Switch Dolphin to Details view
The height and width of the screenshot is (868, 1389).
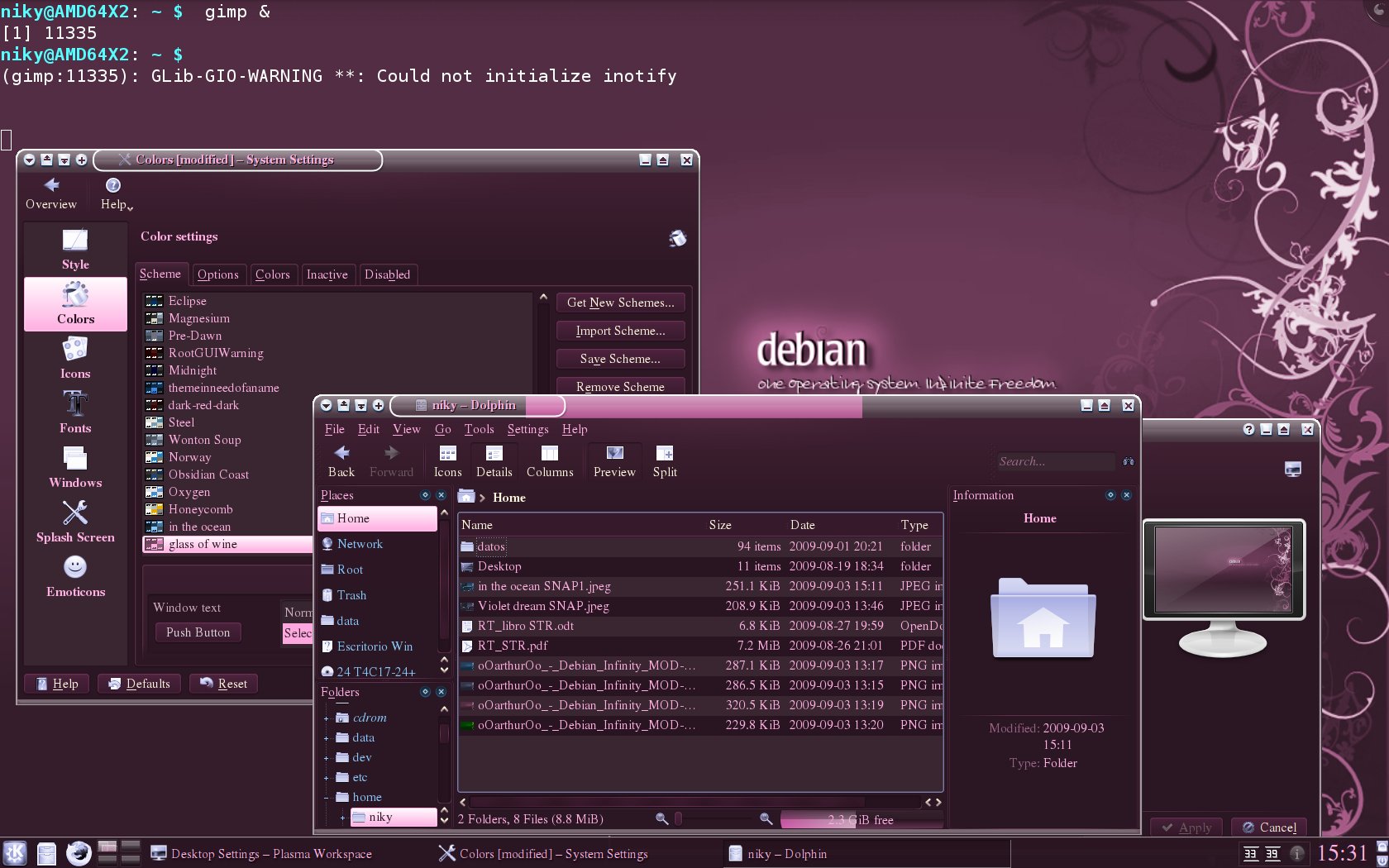(494, 461)
